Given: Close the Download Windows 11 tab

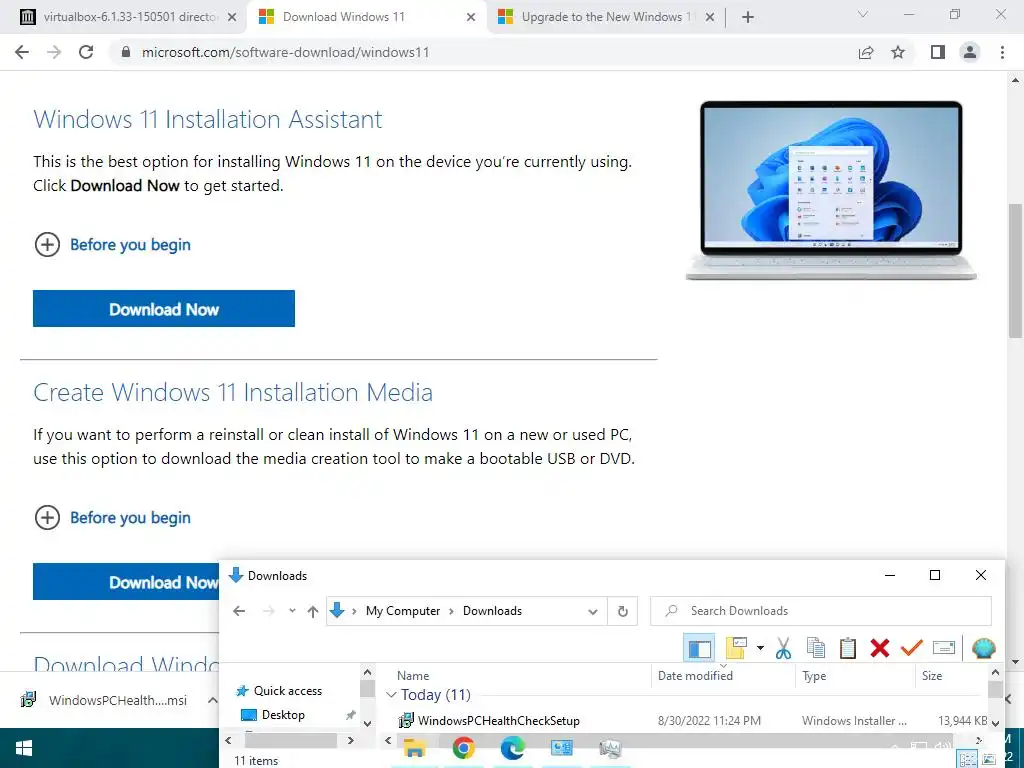Looking at the screenshot, I should [471, 18].
